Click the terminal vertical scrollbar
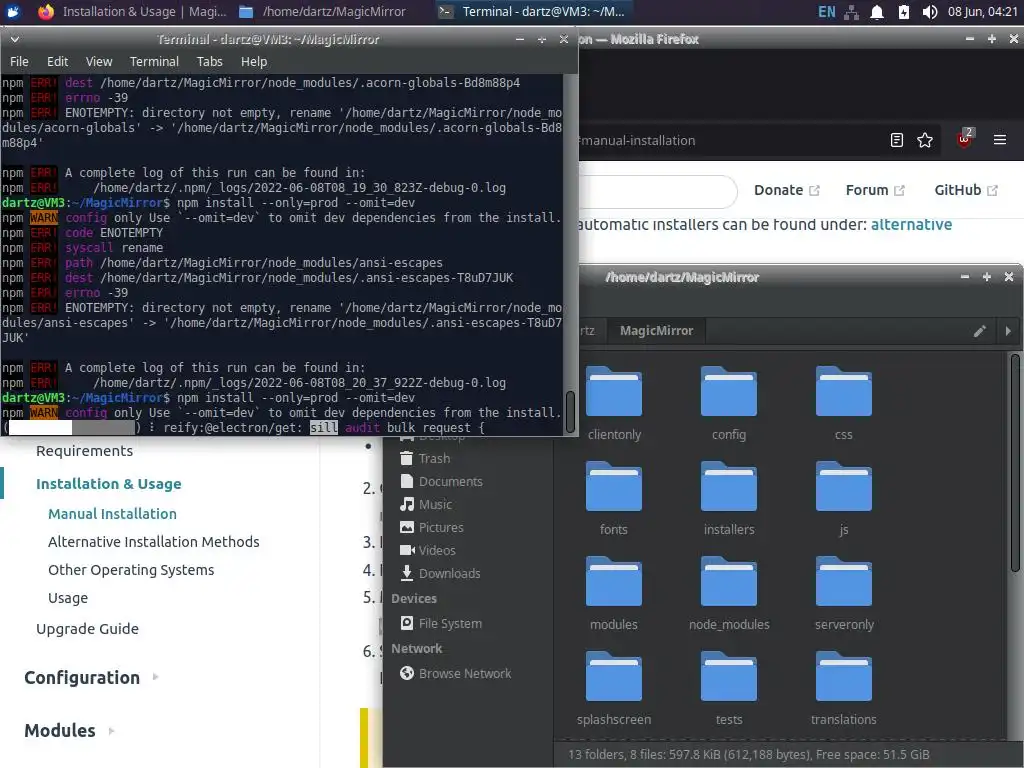Screen dimensions: 1024x768 (570, 411)
